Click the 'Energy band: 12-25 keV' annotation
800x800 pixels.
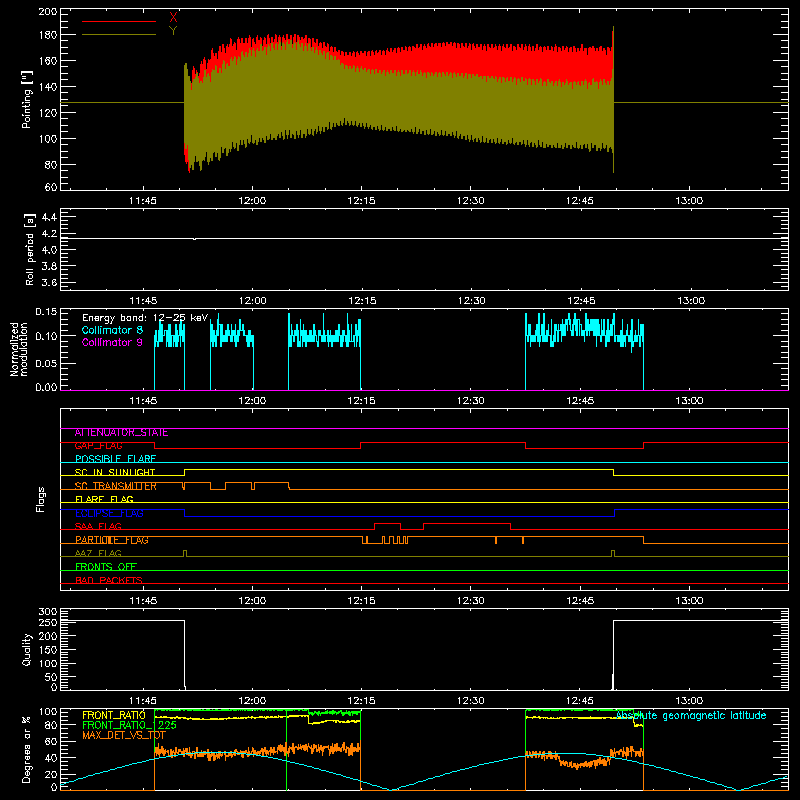click(145, 318)
